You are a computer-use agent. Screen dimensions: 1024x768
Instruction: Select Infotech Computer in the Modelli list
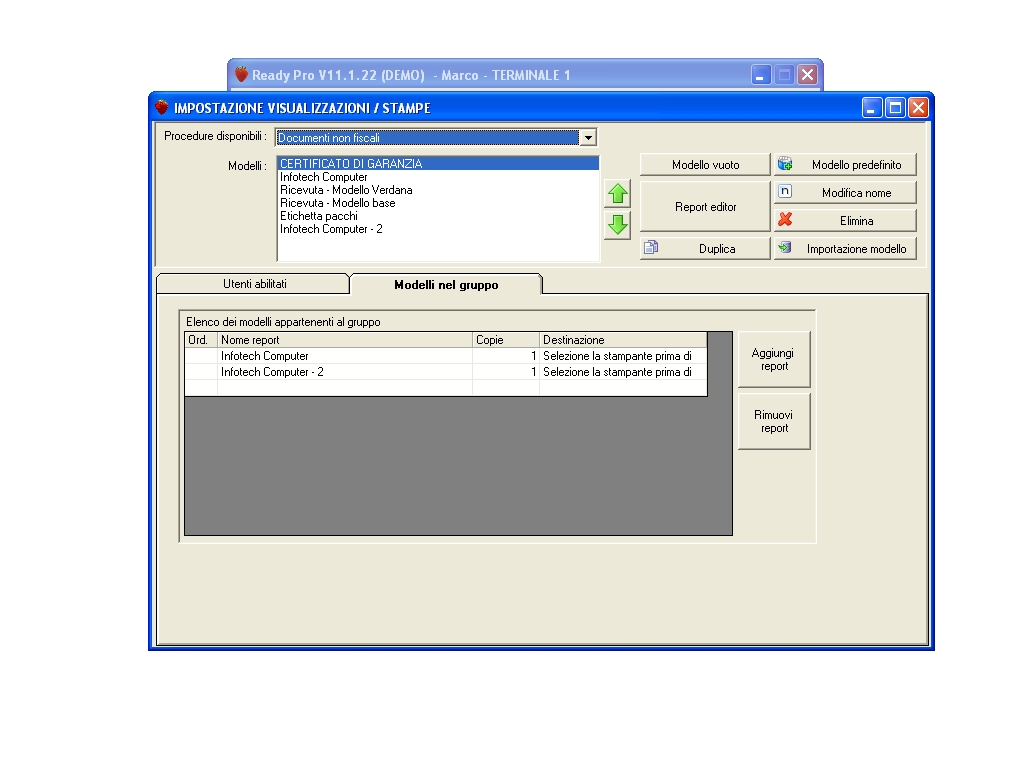tap(438, 177)
